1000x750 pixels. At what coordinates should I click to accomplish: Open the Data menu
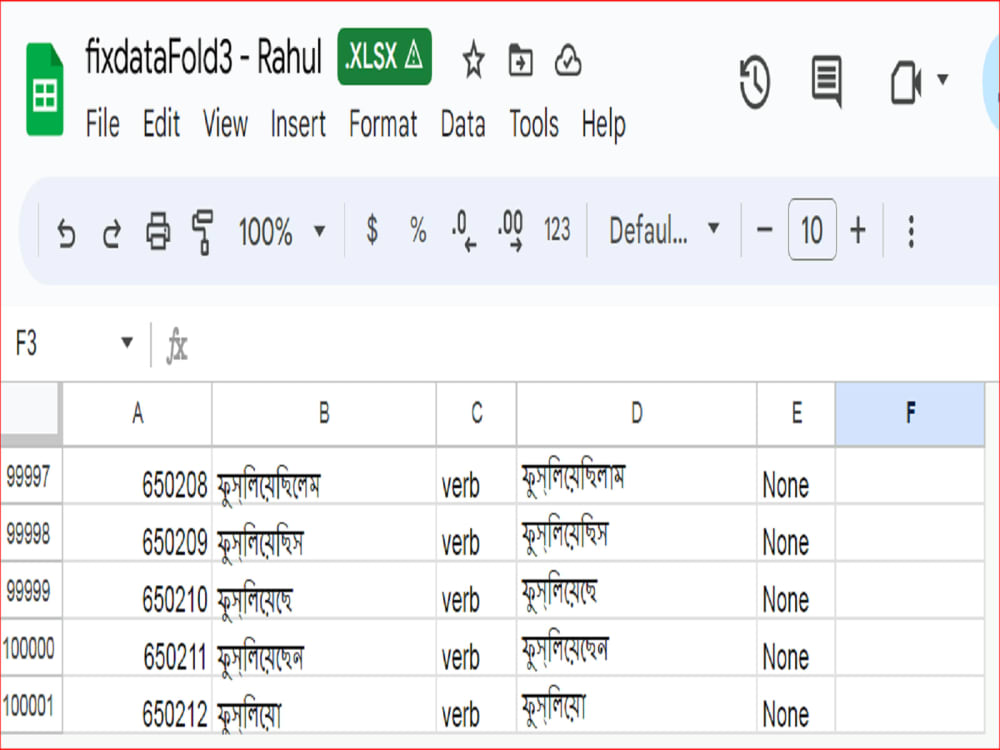tap(463, 123)
